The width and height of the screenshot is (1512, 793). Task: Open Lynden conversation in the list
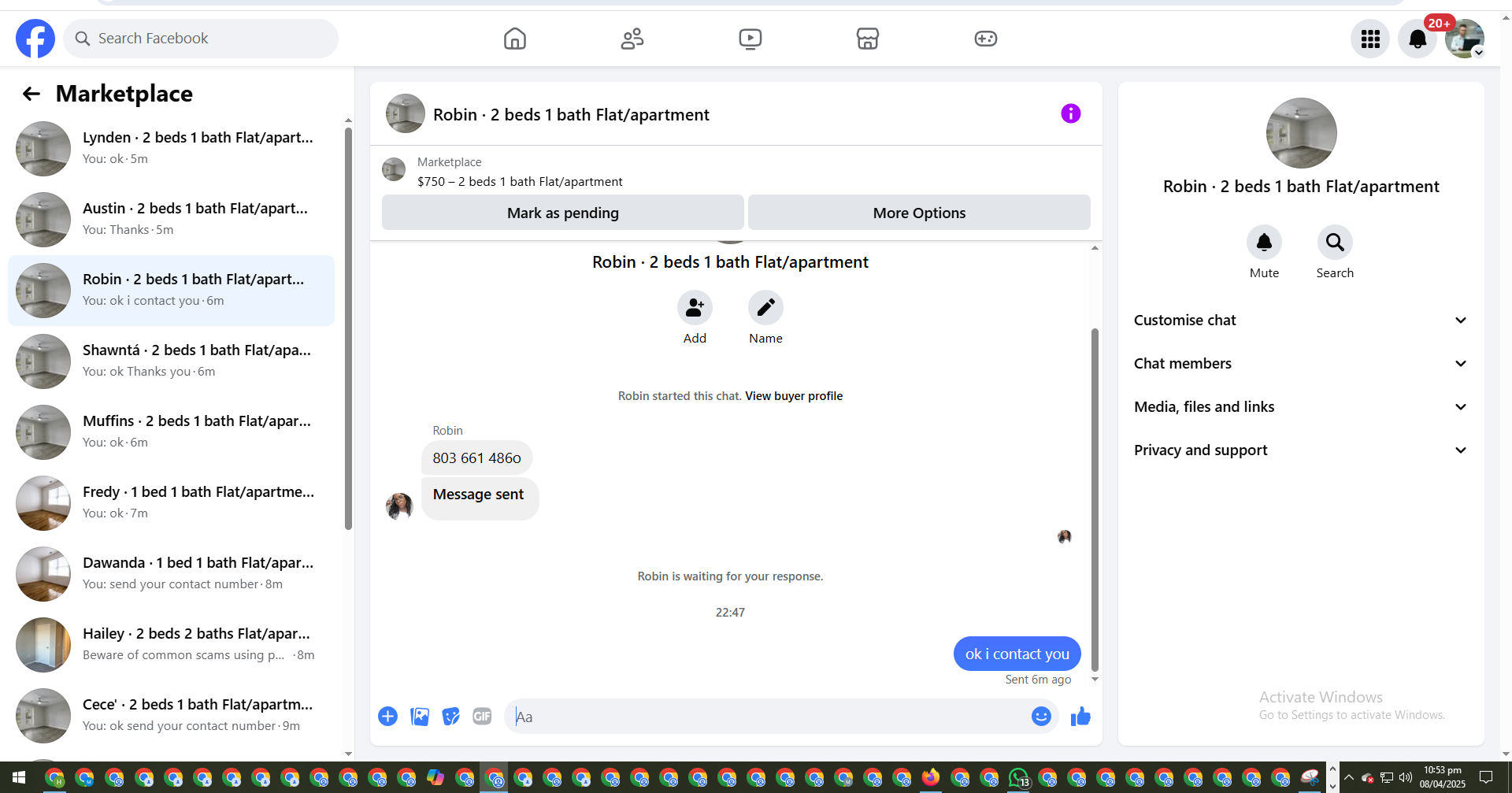171,149
